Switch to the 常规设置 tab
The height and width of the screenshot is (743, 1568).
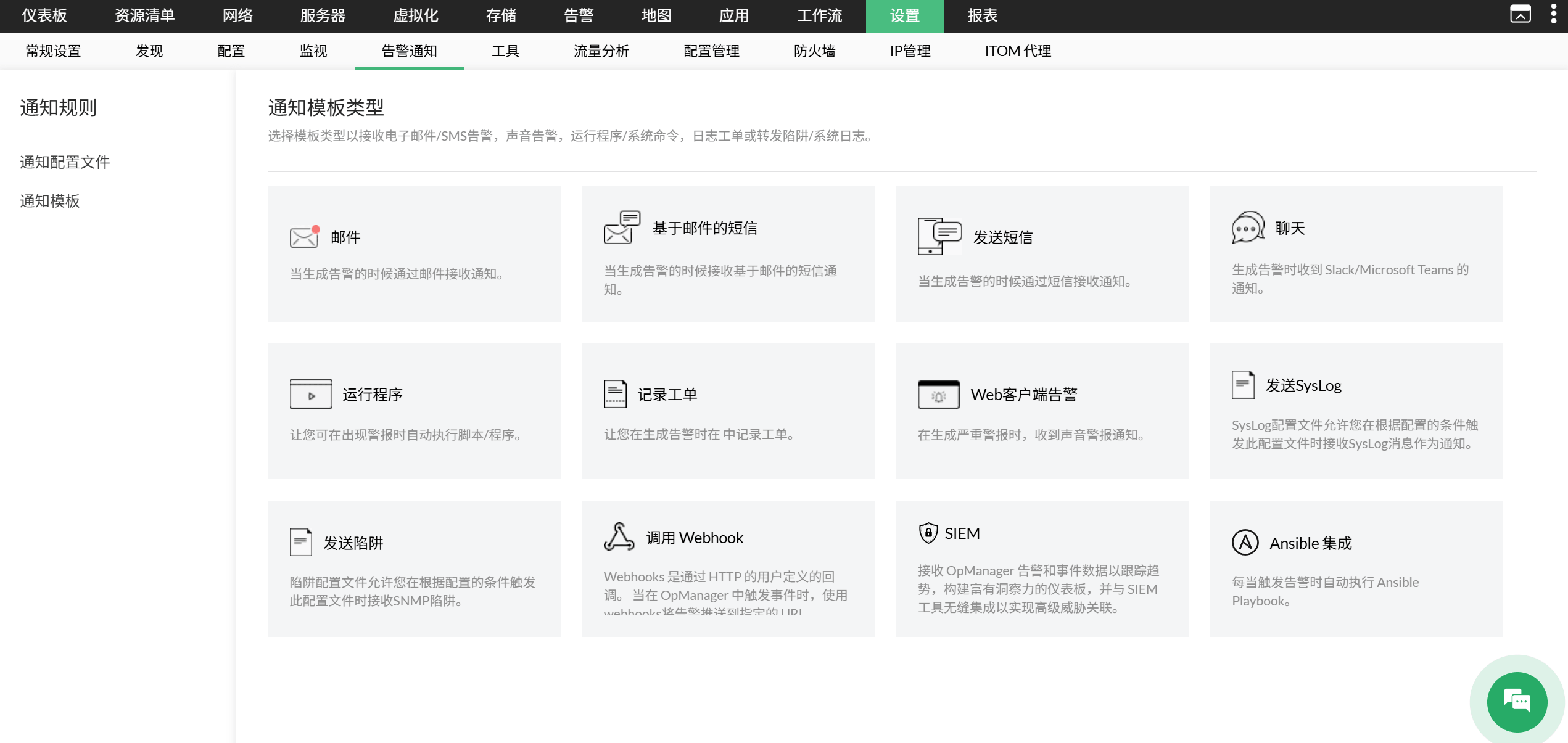[54, 51]
